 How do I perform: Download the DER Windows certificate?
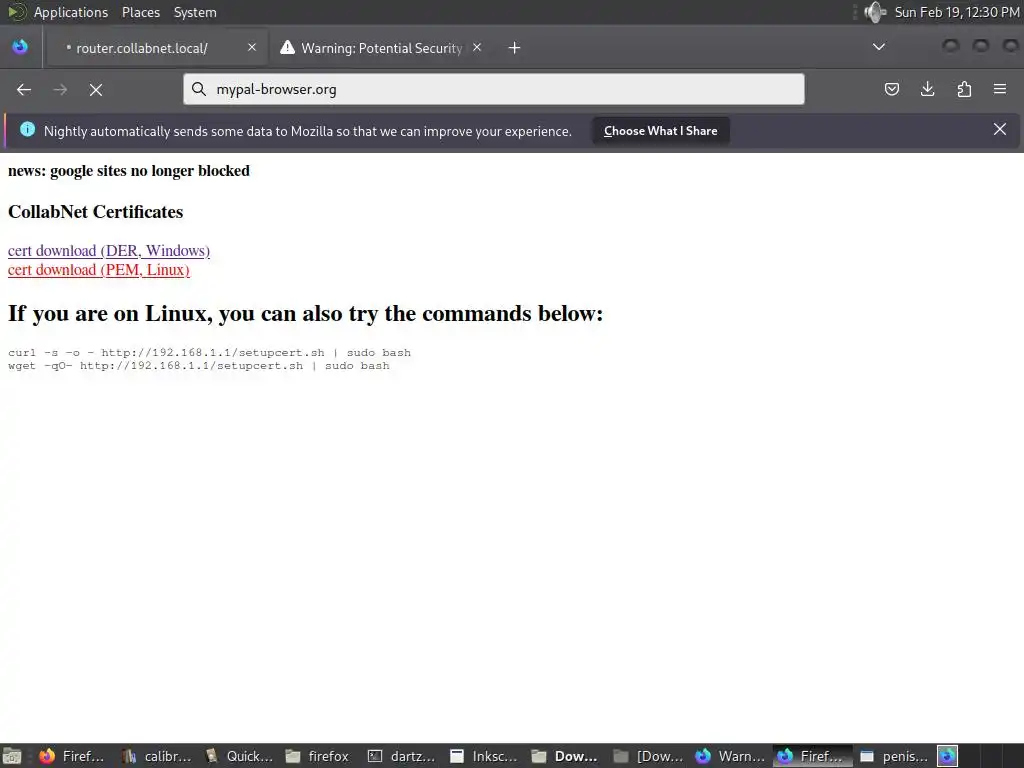(x=109, y=251)
